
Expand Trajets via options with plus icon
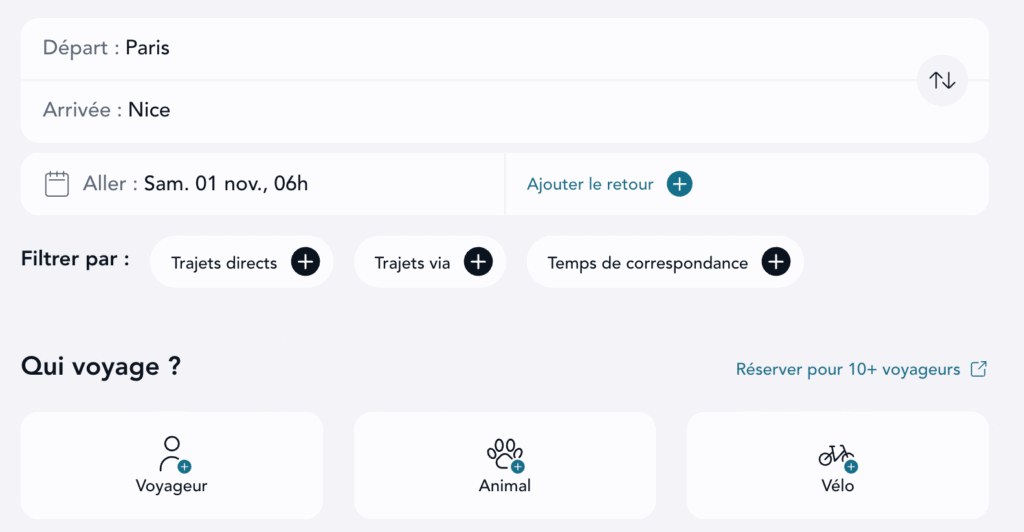tap(478, 263)
